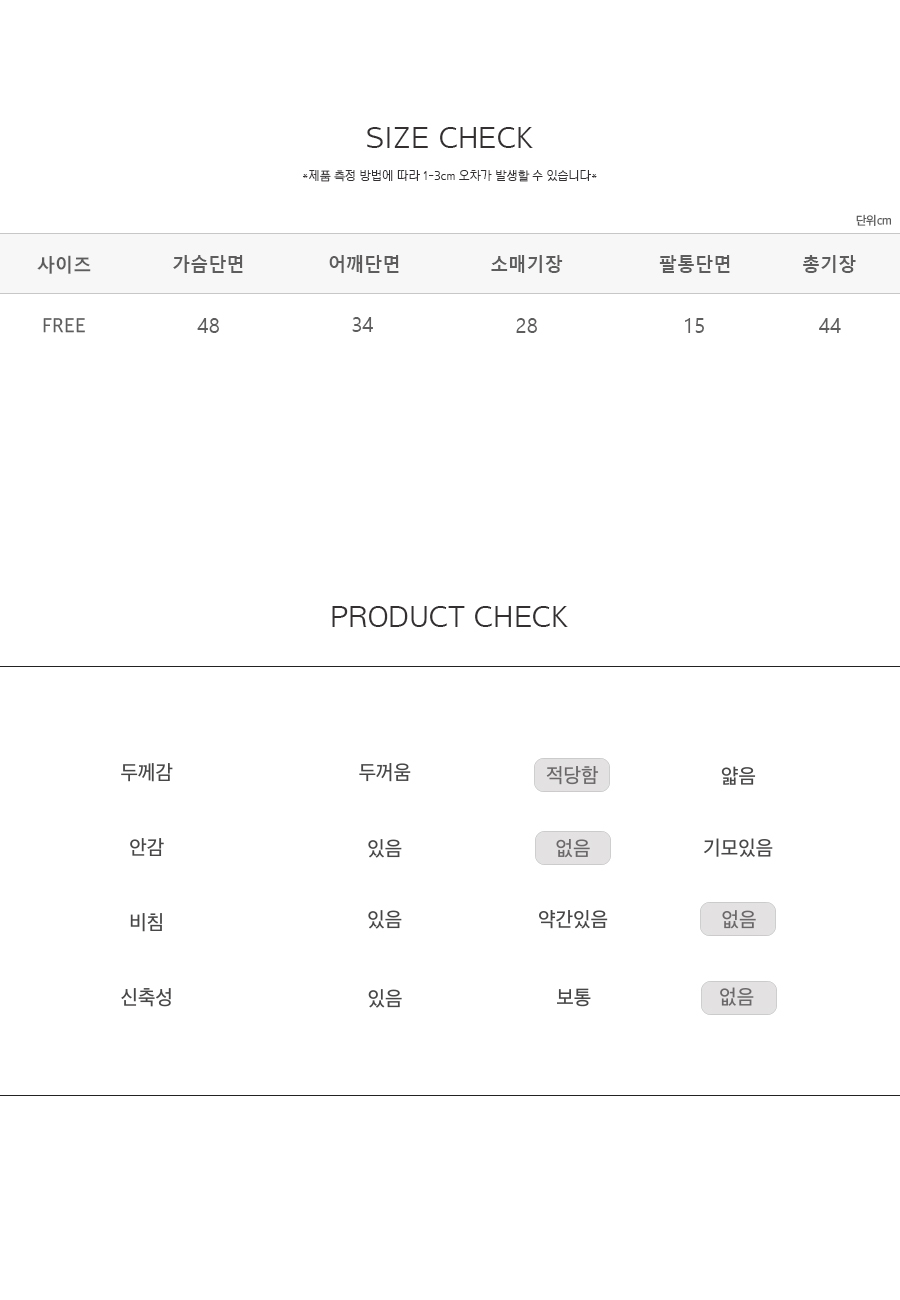This screenshot has height=1300, width=900.
Task: Click the 가슴단면 column header
Action: 208,264
